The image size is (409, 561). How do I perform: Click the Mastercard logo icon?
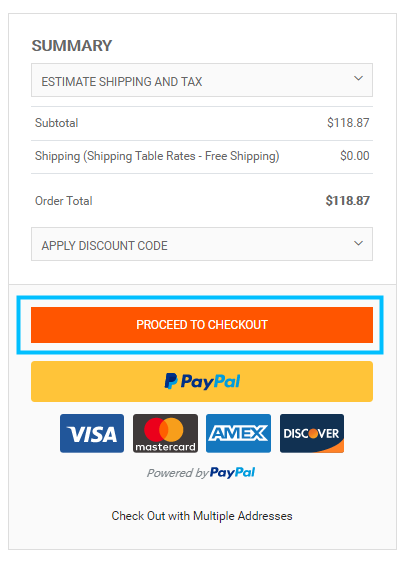point(165,433)
